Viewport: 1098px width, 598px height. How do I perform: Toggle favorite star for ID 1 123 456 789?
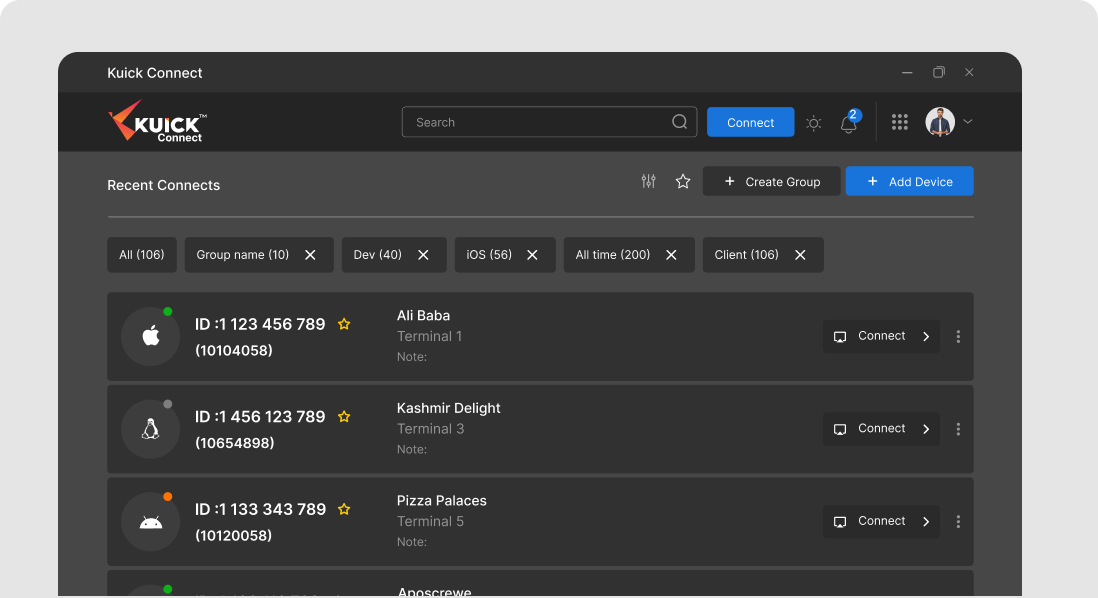(x=344, y=324)
